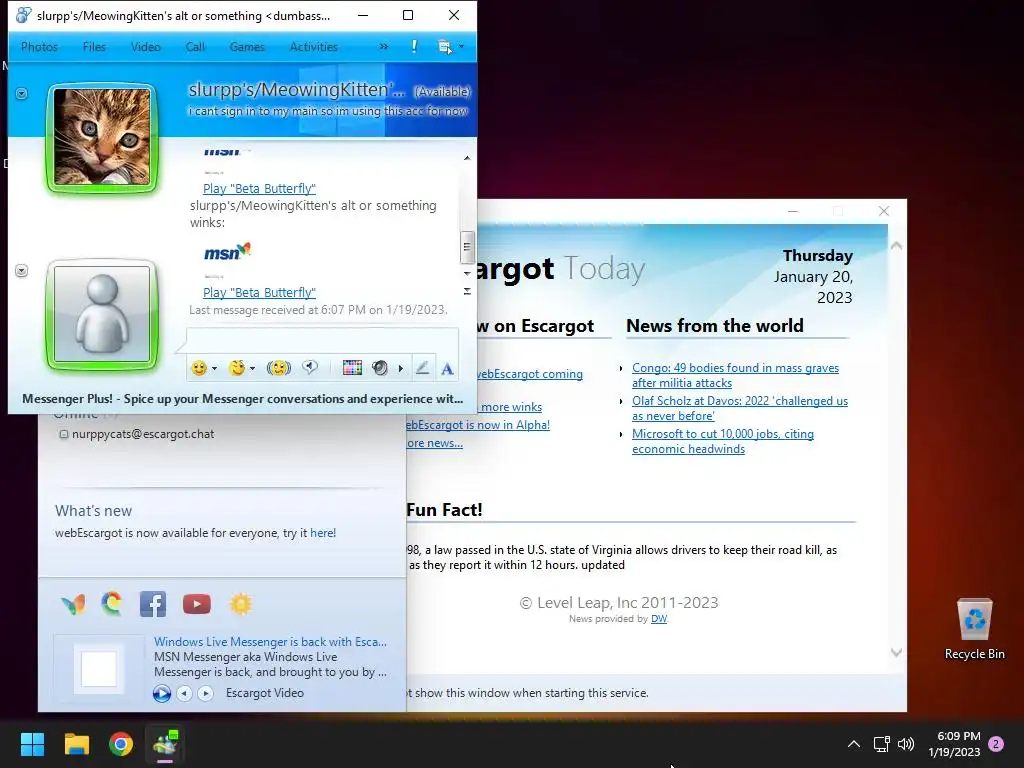Image resolution: width=1024 pixels, height=768 pixels.
Task: Open the Recycle Bin desktop icon
Action: pyautogui.click(x=974, y=629)
